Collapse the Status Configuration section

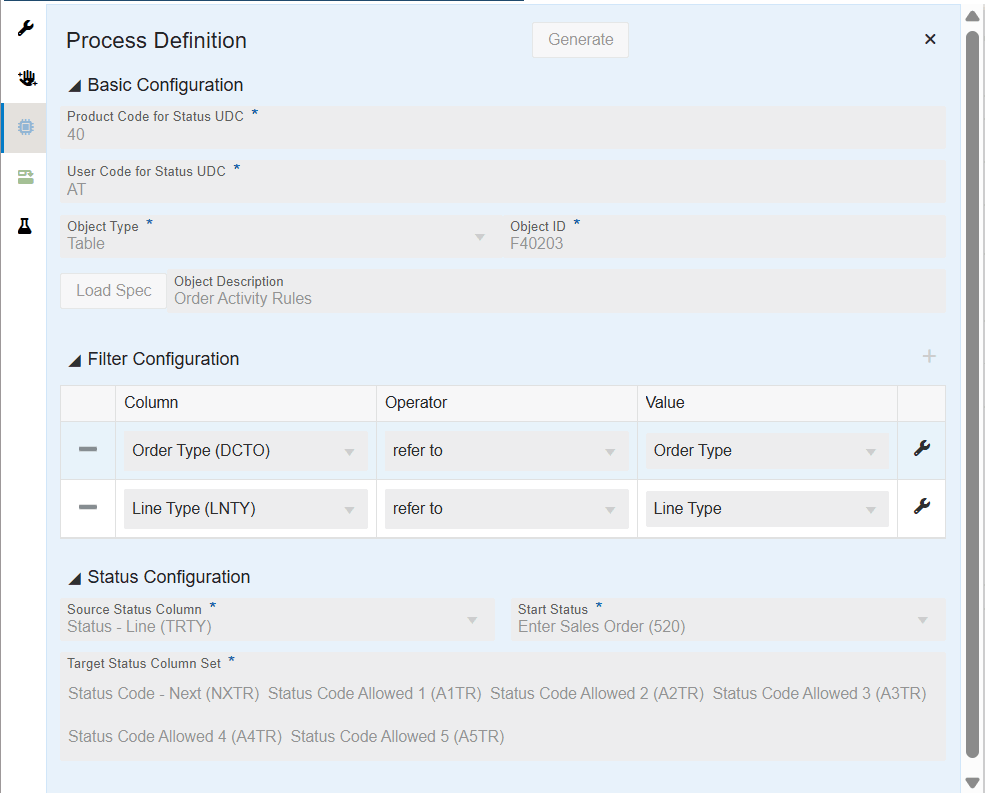75,578
